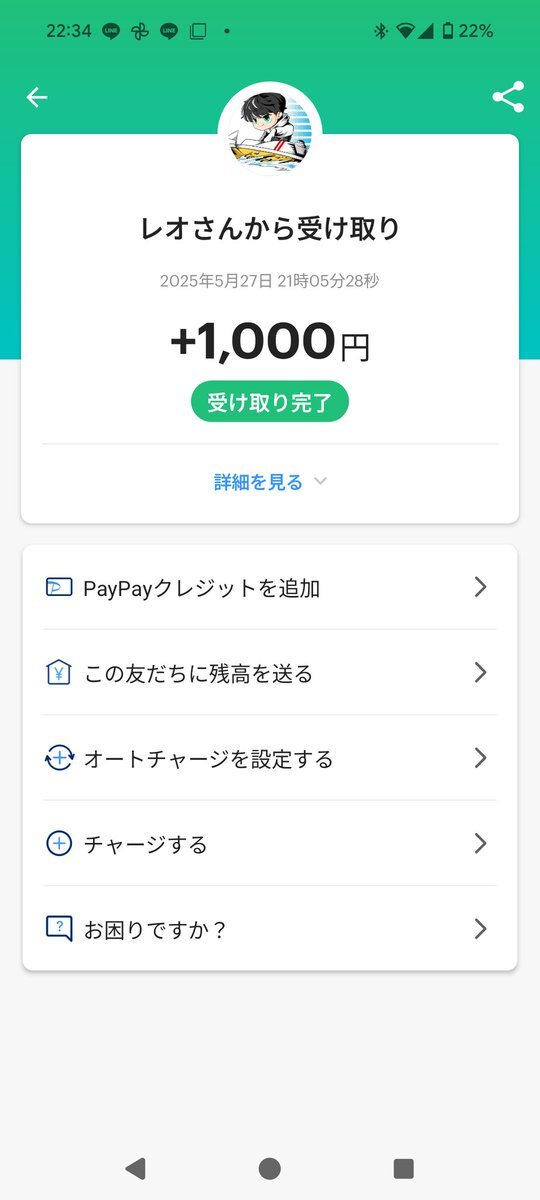The image size is (540, 1200).
Task: Click the chevron on オートチャージ row
Action: pos(480,758)
